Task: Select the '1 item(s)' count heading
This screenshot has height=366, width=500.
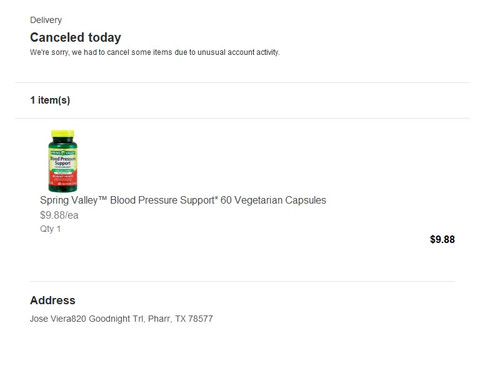Action: click(x=50, y=100)
